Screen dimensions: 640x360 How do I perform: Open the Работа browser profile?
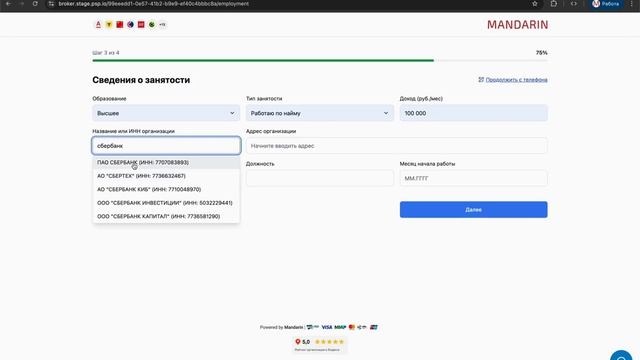pyautogui.click(x=606, y=4)
